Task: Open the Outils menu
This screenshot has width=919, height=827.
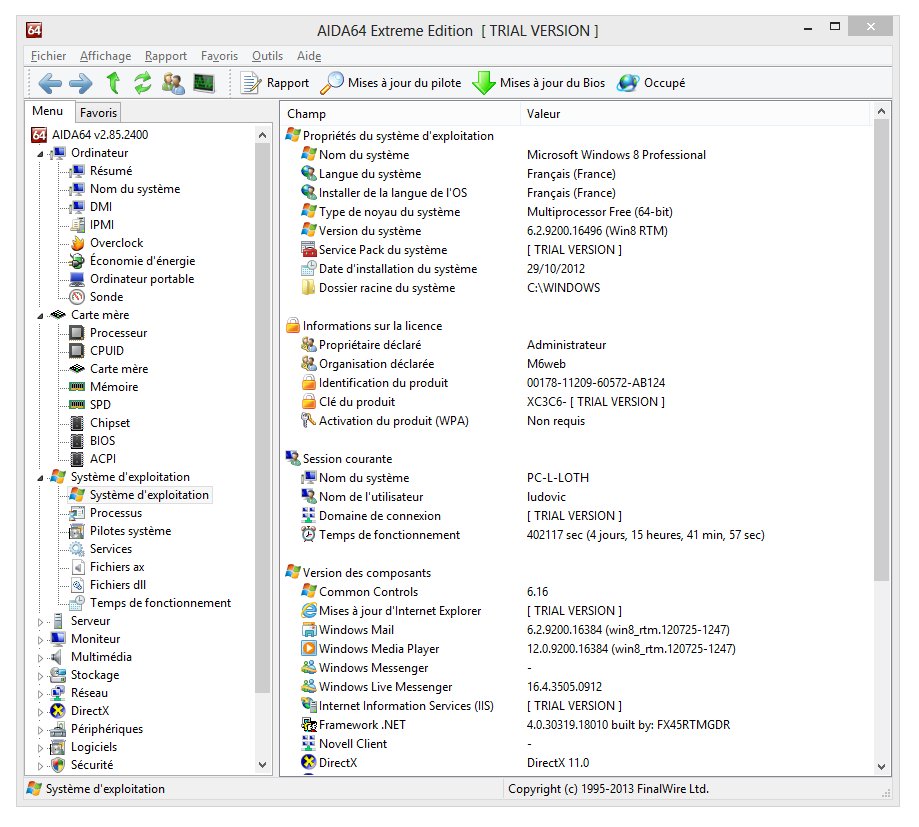Action: [267, 56]
